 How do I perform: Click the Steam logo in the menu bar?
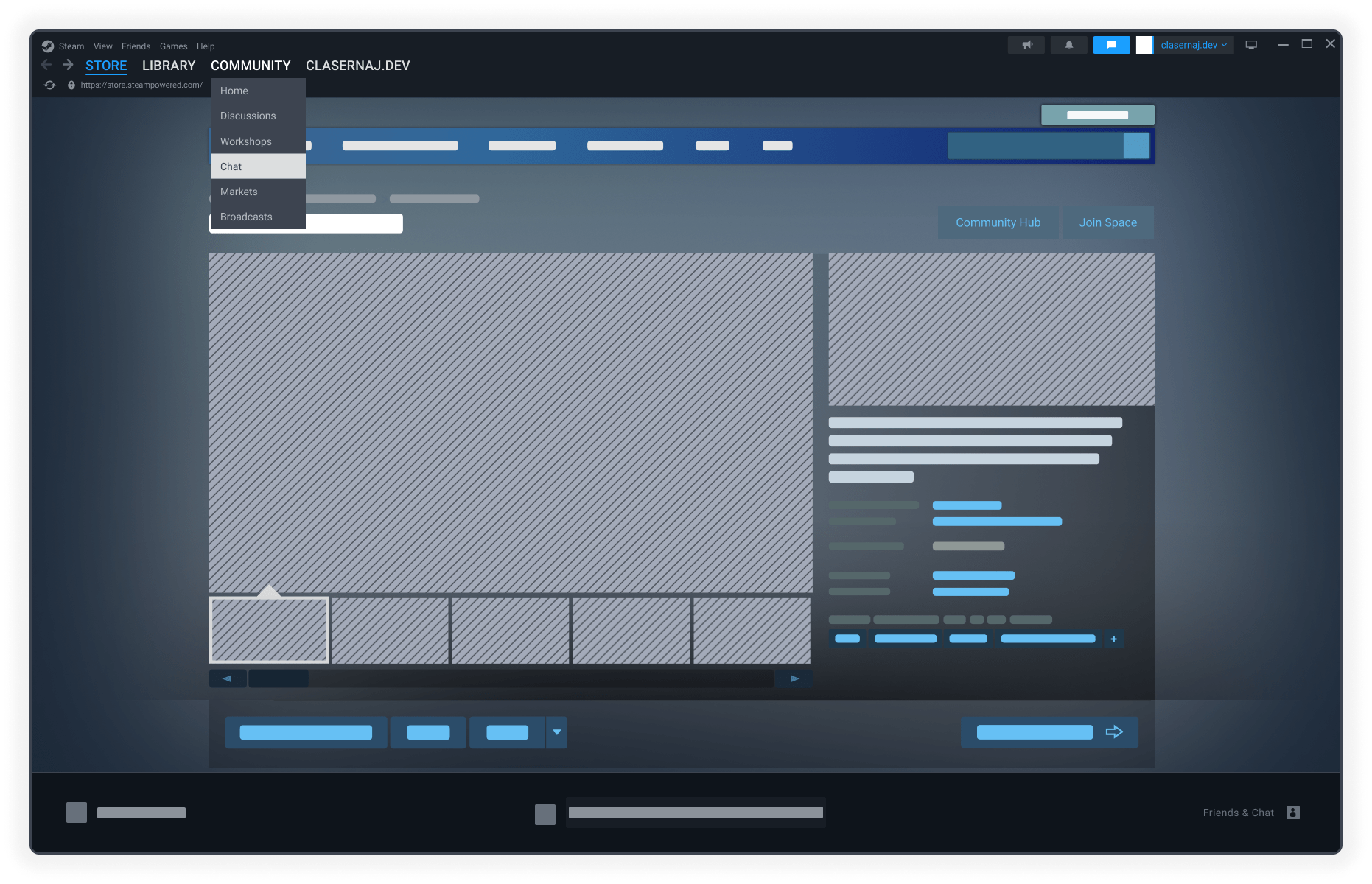pos(49,46)
